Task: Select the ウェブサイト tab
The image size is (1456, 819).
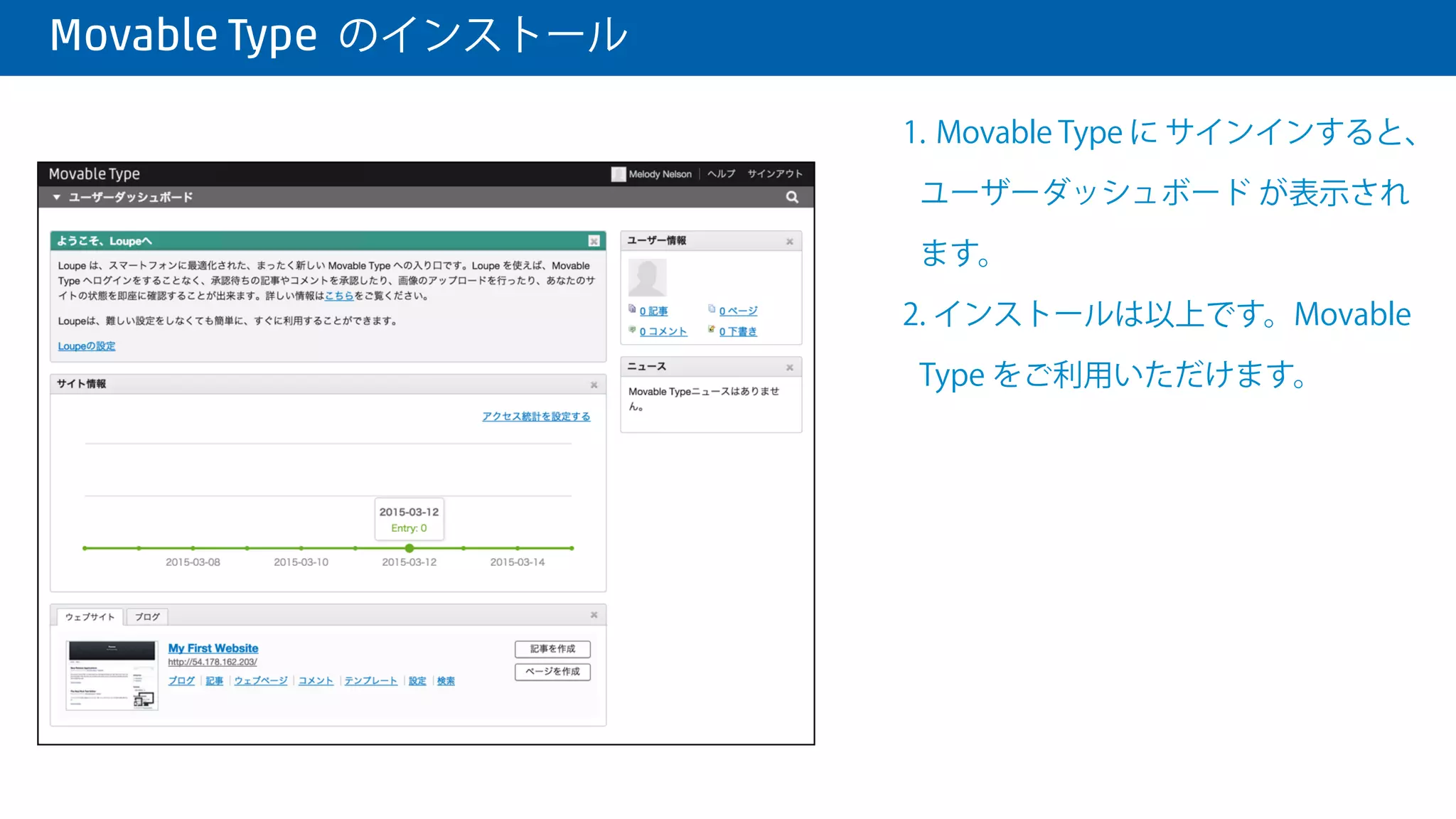Action: pyautogui.click(x=90, y=617)
